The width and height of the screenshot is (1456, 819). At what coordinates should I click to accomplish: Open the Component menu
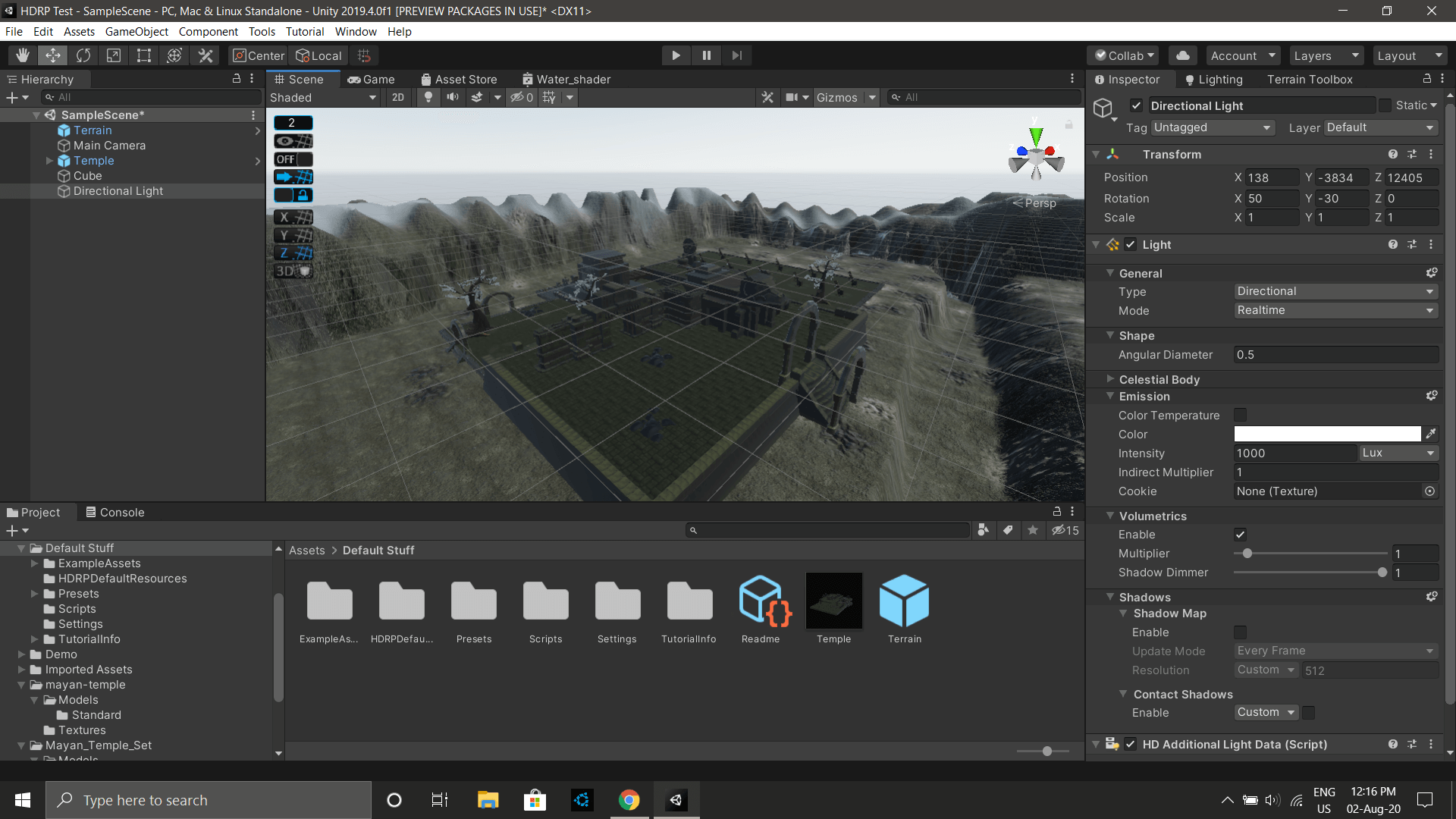208,31
